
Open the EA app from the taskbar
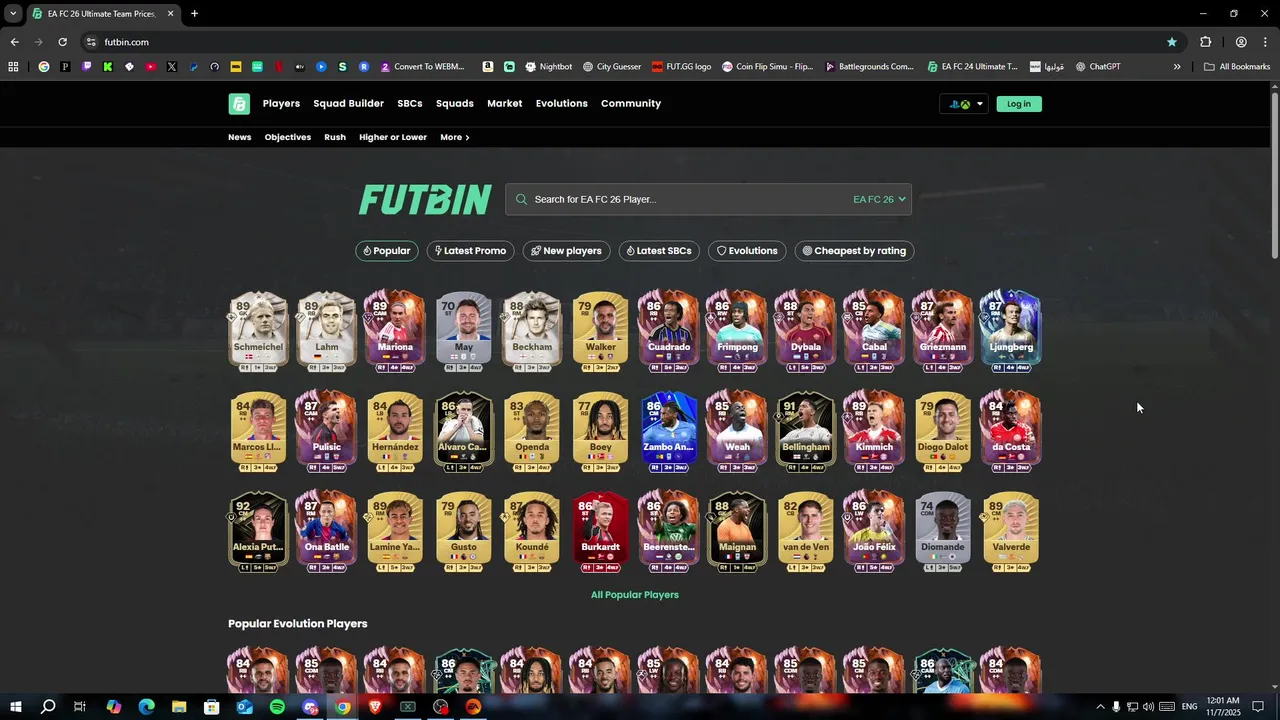(473, 707)
